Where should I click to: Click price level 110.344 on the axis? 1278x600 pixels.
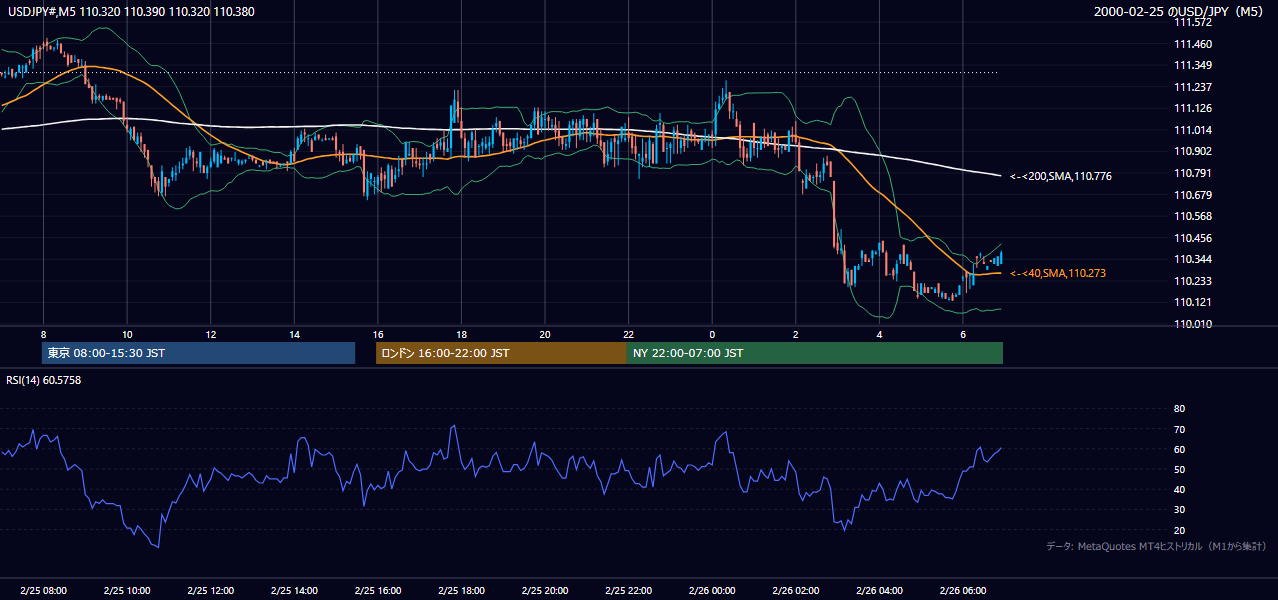click(x=1192, y=259)
